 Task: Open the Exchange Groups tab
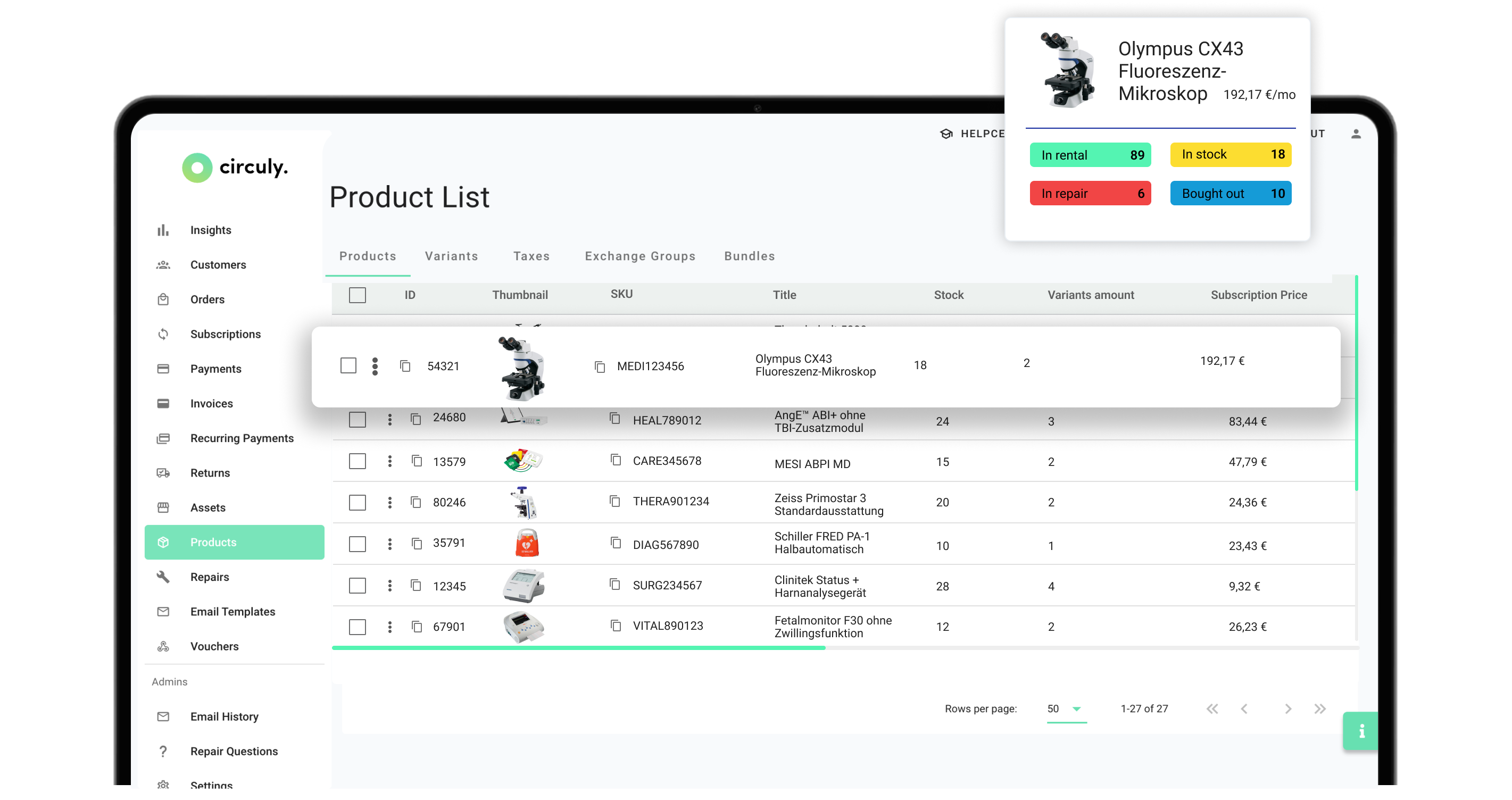(640, 256)
